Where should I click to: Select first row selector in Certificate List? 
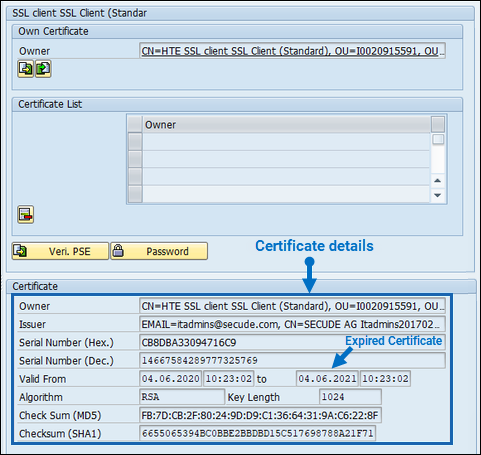135,142
